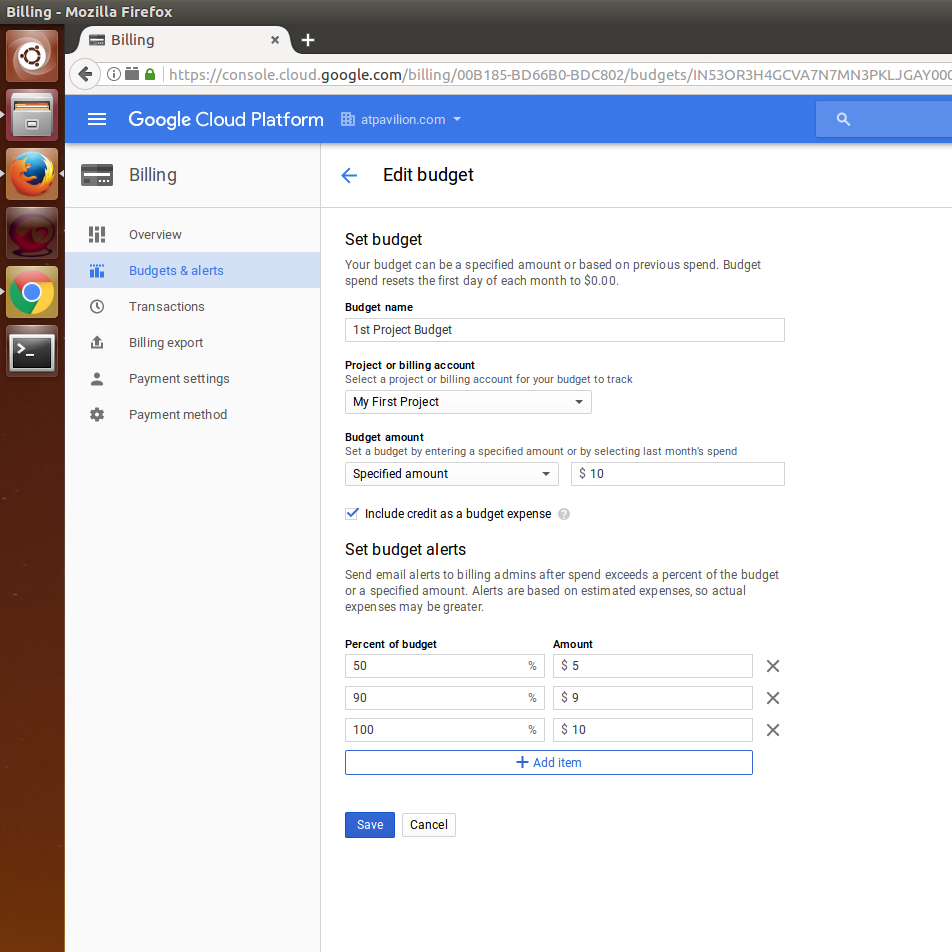Select Budgets & alerts in the sidebar
The image size is (952, 952).
point(192,271)
